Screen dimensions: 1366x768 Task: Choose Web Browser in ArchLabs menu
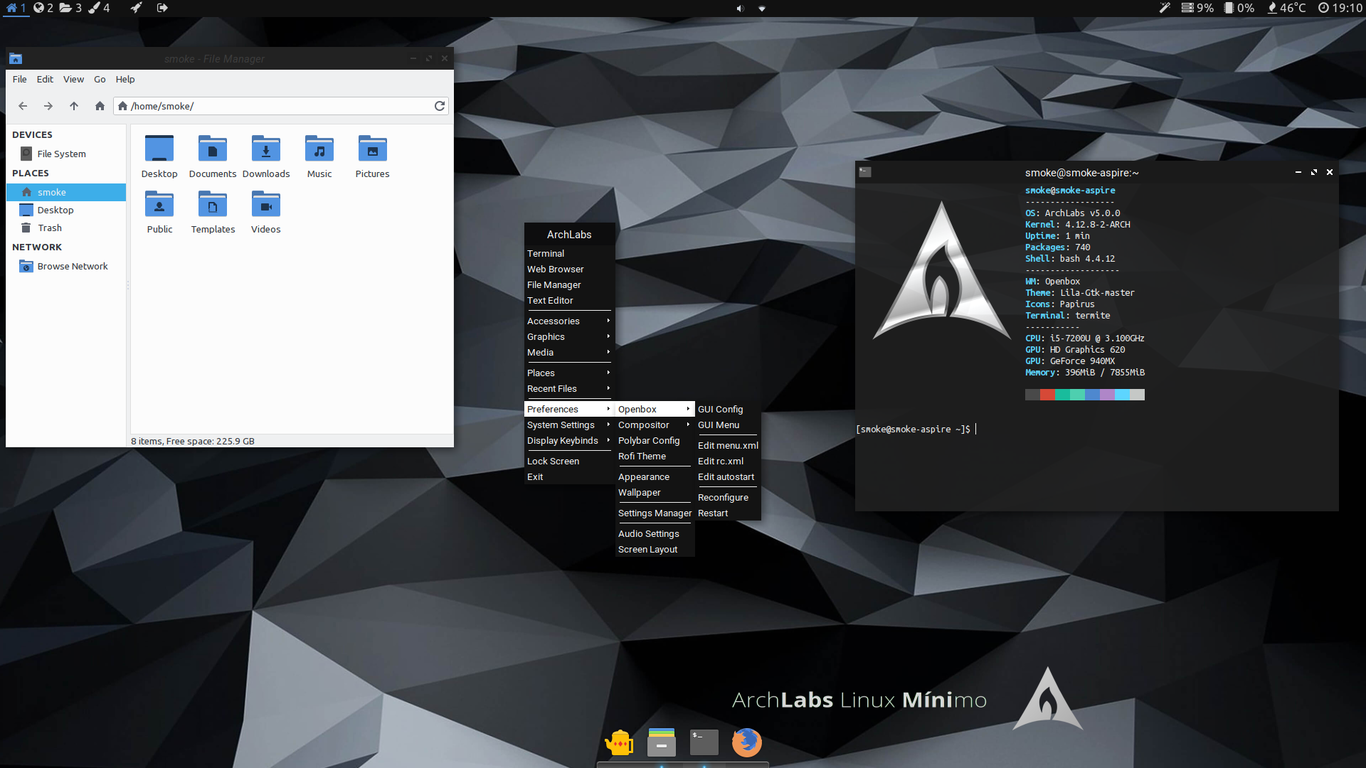(x=569, y=269)
